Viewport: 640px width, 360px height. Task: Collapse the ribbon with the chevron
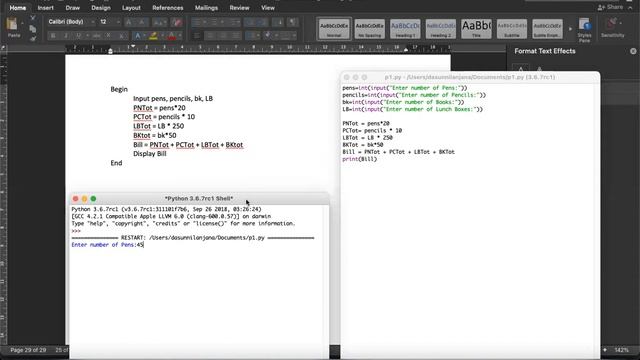pyautogui.click(x=630, y=8)
